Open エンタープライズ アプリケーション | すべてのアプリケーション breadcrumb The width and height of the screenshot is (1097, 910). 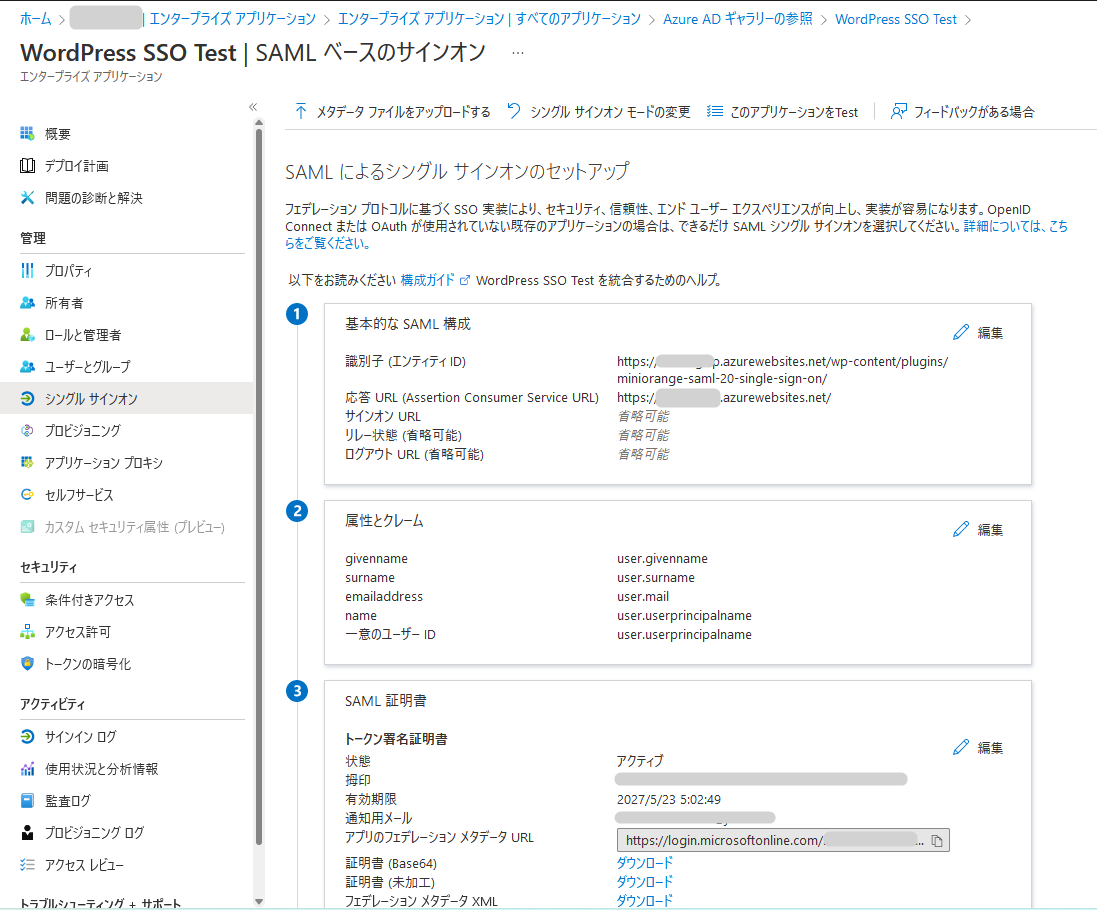pyautogui.click(x=489, y=19)
